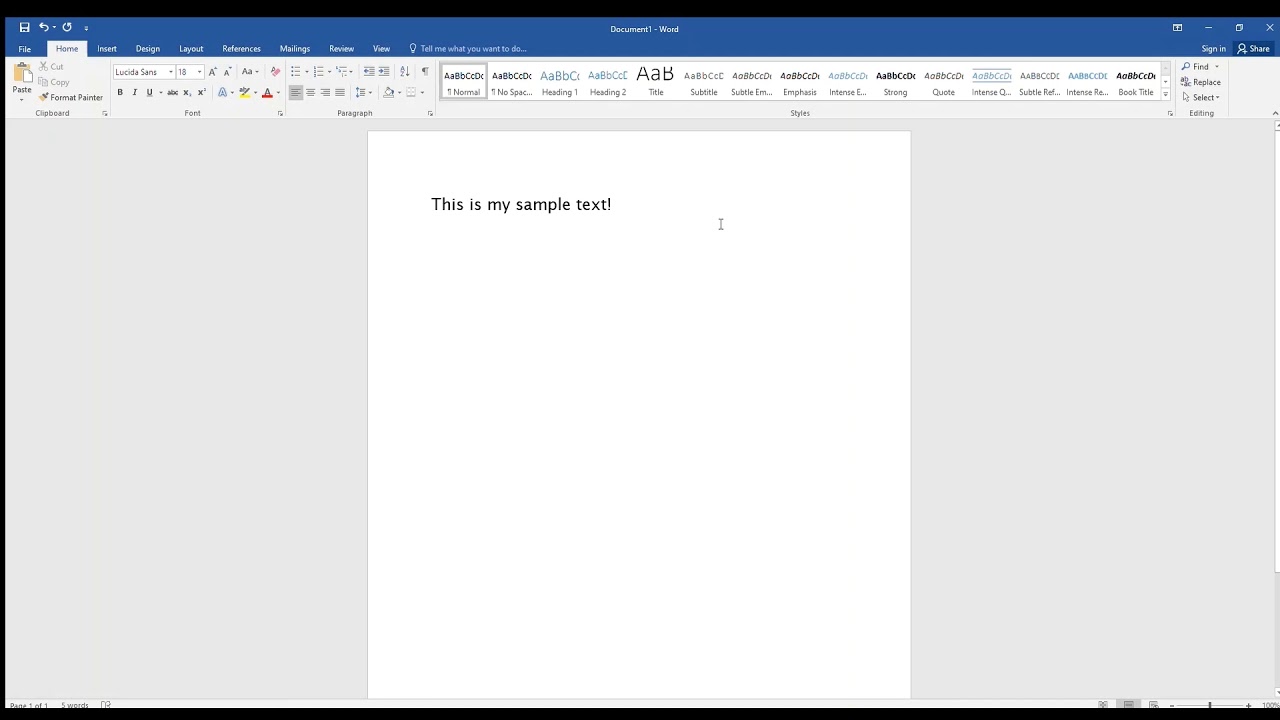The width and height of the screenshot is (1280, 720).
Task: Insert a numbered list
Action: [x=319, y=72]
